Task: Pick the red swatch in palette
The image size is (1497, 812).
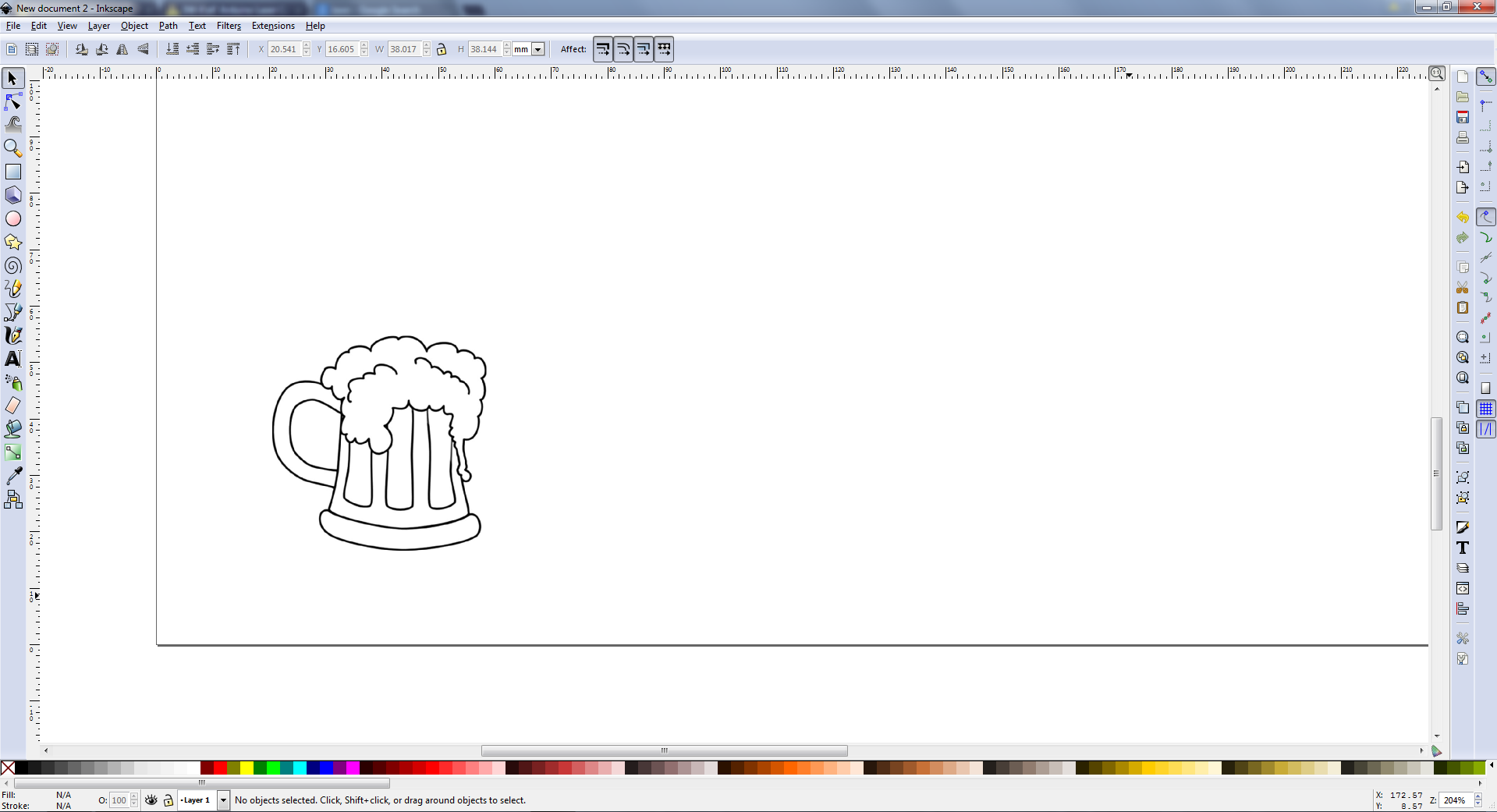Action: click(x=220, y=768)
